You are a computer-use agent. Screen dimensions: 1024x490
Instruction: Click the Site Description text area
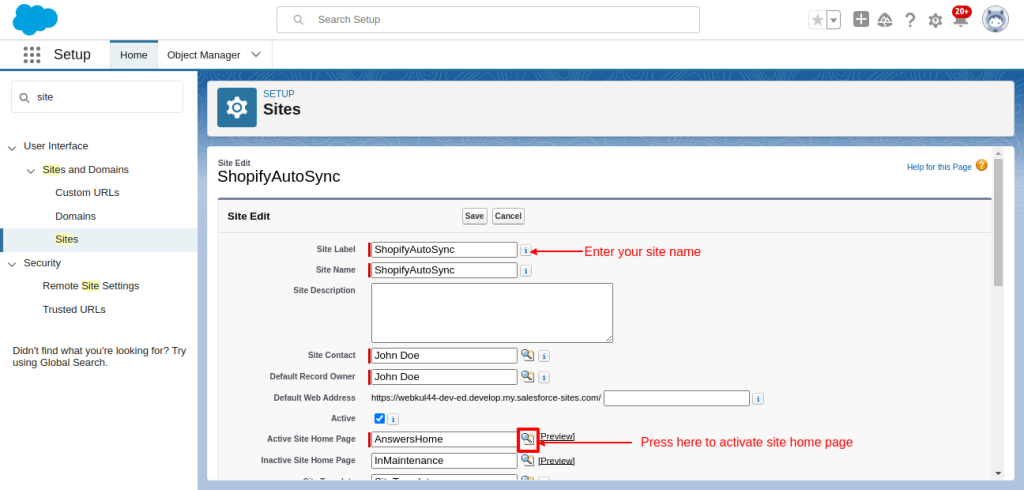coord(492,313)
